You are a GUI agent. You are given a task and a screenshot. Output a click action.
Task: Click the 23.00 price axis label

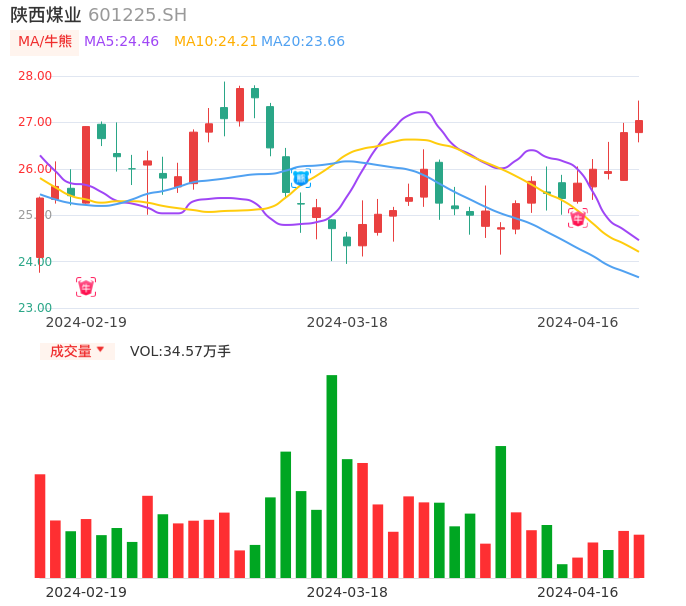(x=35, y=308)
